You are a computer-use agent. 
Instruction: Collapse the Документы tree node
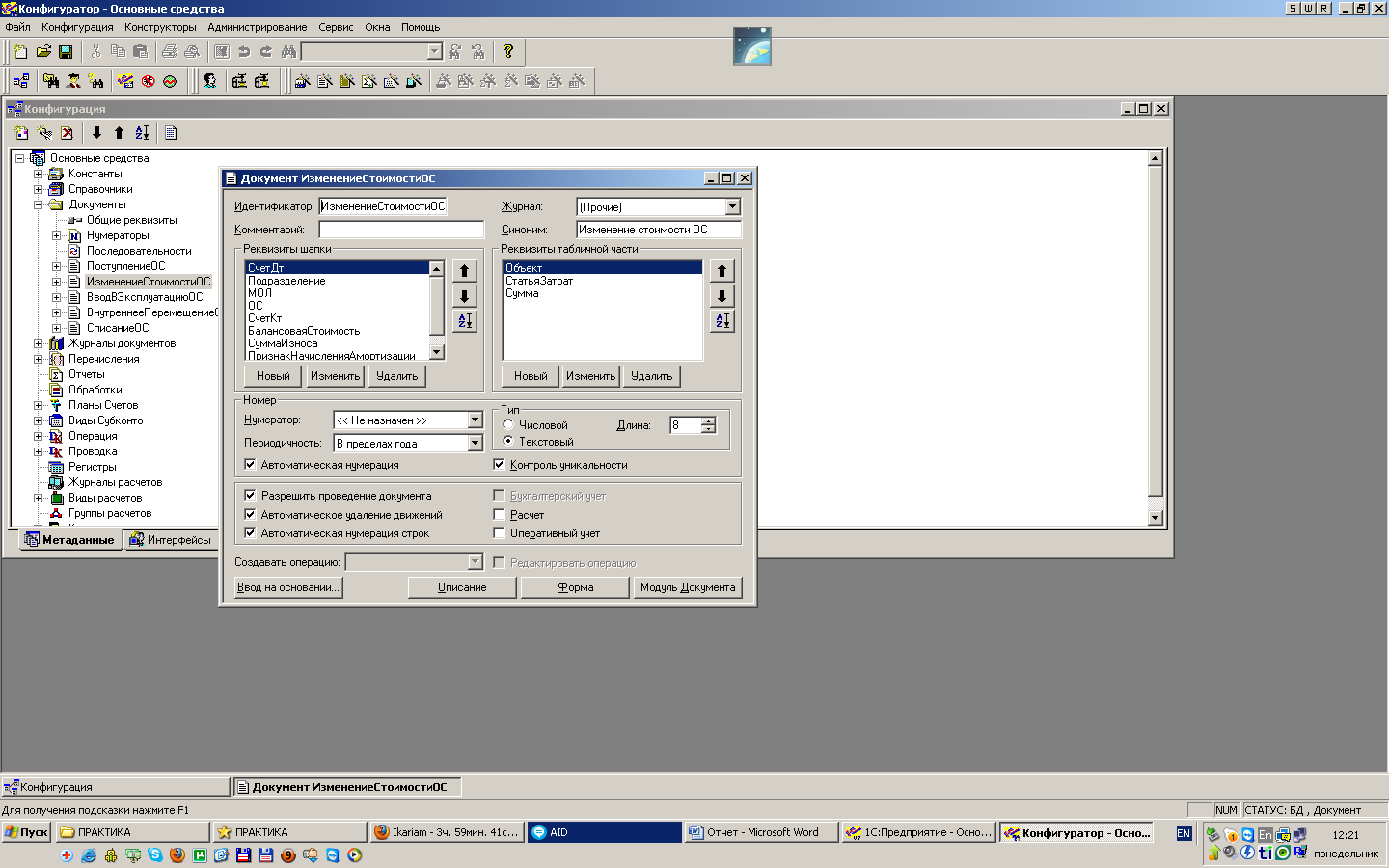39,204
